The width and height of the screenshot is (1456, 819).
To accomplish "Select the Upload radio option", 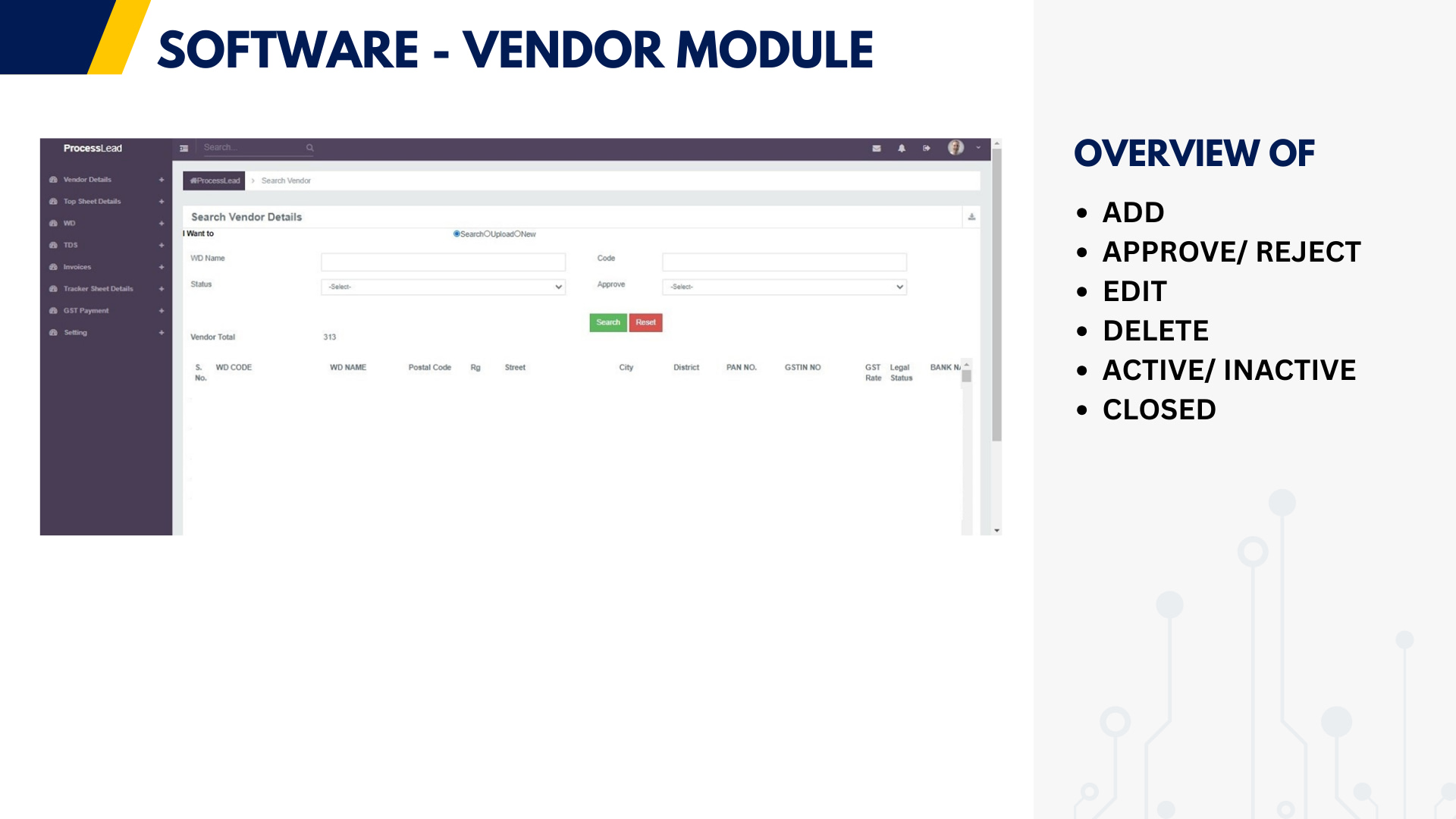I will tap(487, 234).
